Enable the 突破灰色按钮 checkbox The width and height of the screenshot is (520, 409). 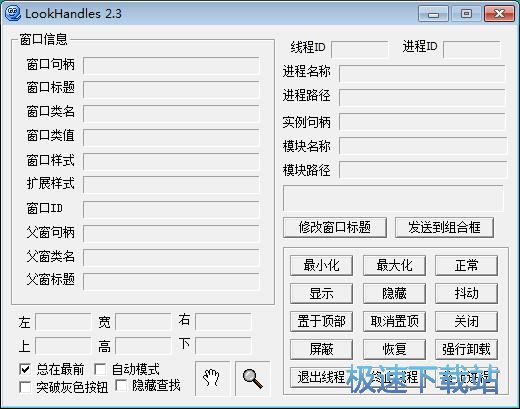25,387
